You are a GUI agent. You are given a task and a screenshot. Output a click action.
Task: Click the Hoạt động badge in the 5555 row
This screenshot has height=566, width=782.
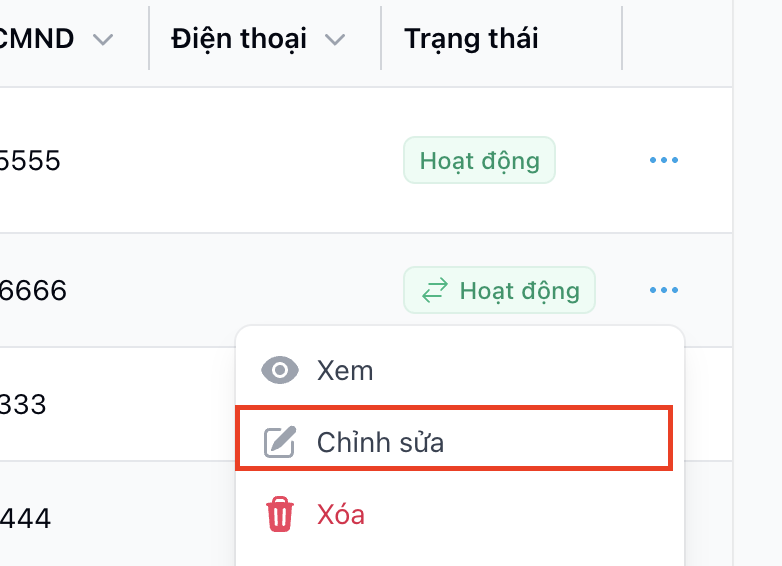coord(479,160)
